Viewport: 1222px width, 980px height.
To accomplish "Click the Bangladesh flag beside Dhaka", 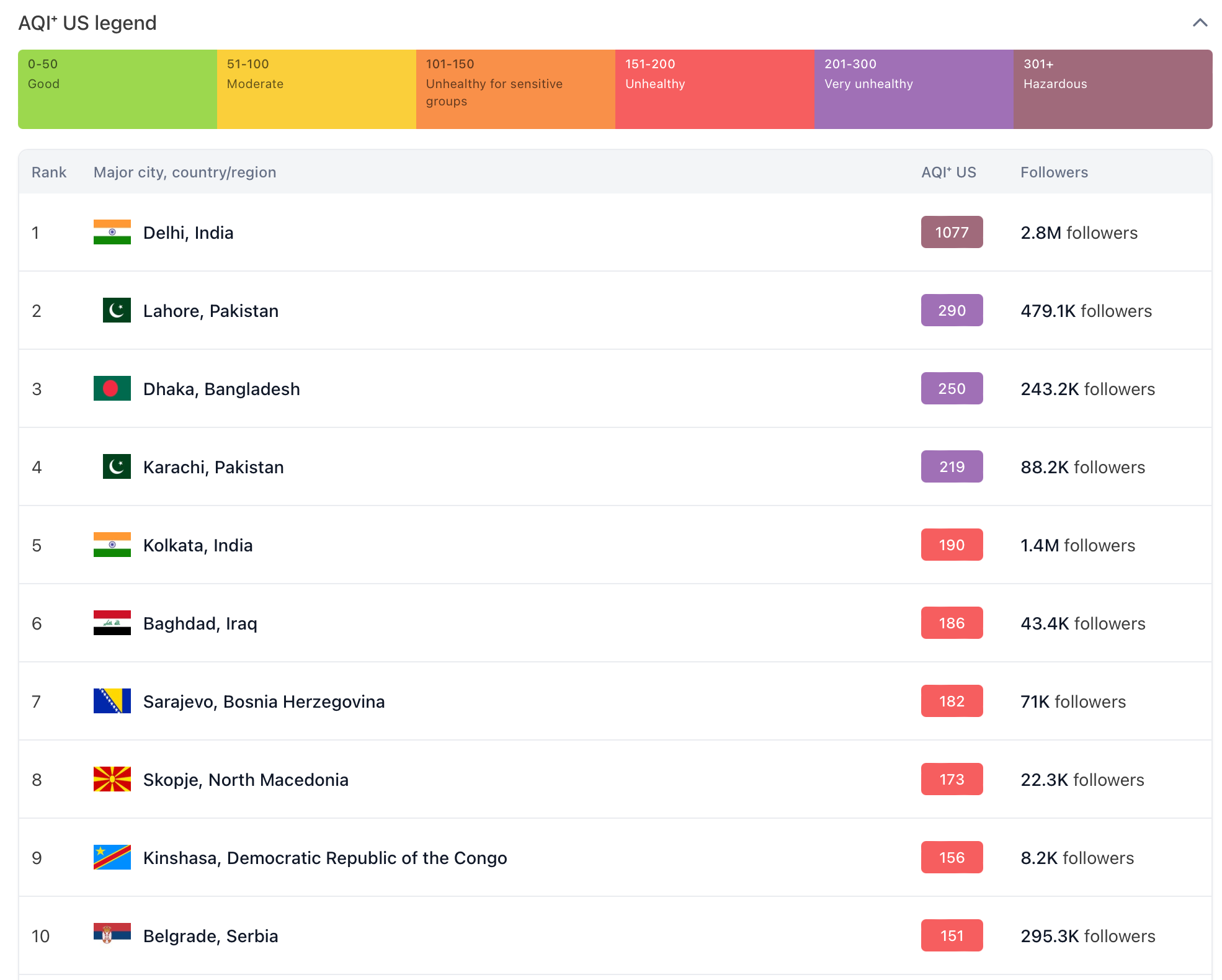I will point(112,388).
